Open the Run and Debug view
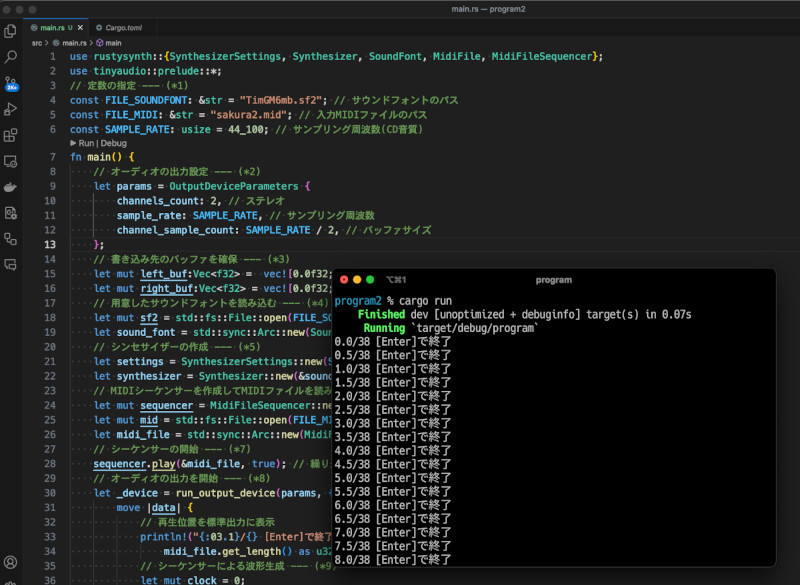This screenshot has width=800, height=585. point(11,109)
